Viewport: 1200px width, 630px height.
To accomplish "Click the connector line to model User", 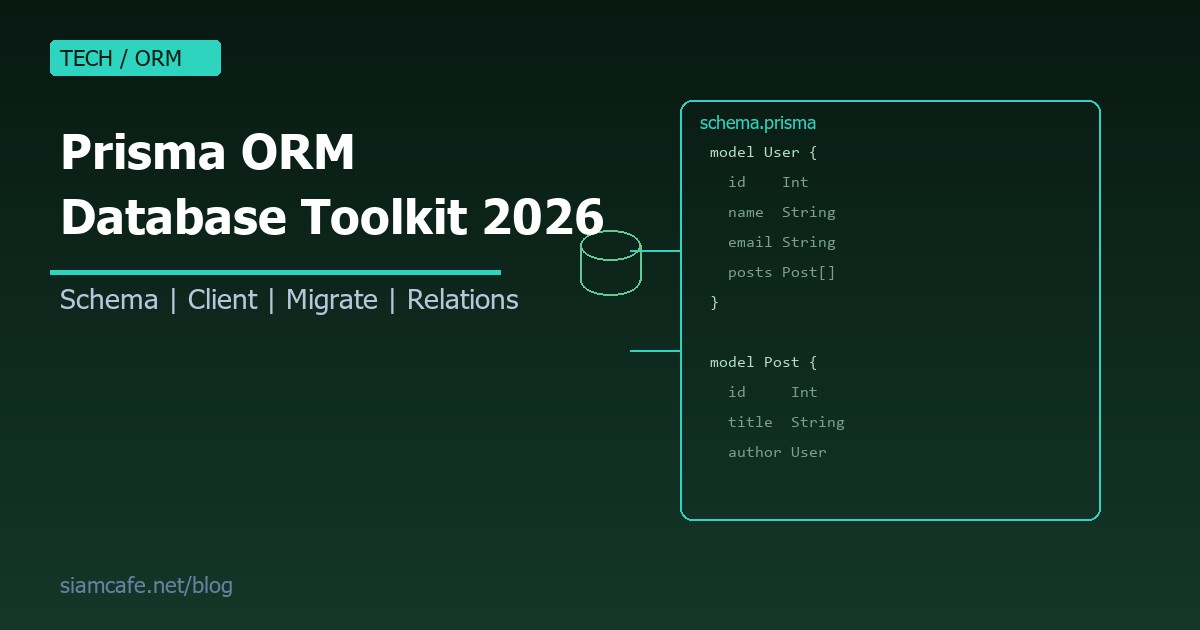I will [x=660, y=248].
